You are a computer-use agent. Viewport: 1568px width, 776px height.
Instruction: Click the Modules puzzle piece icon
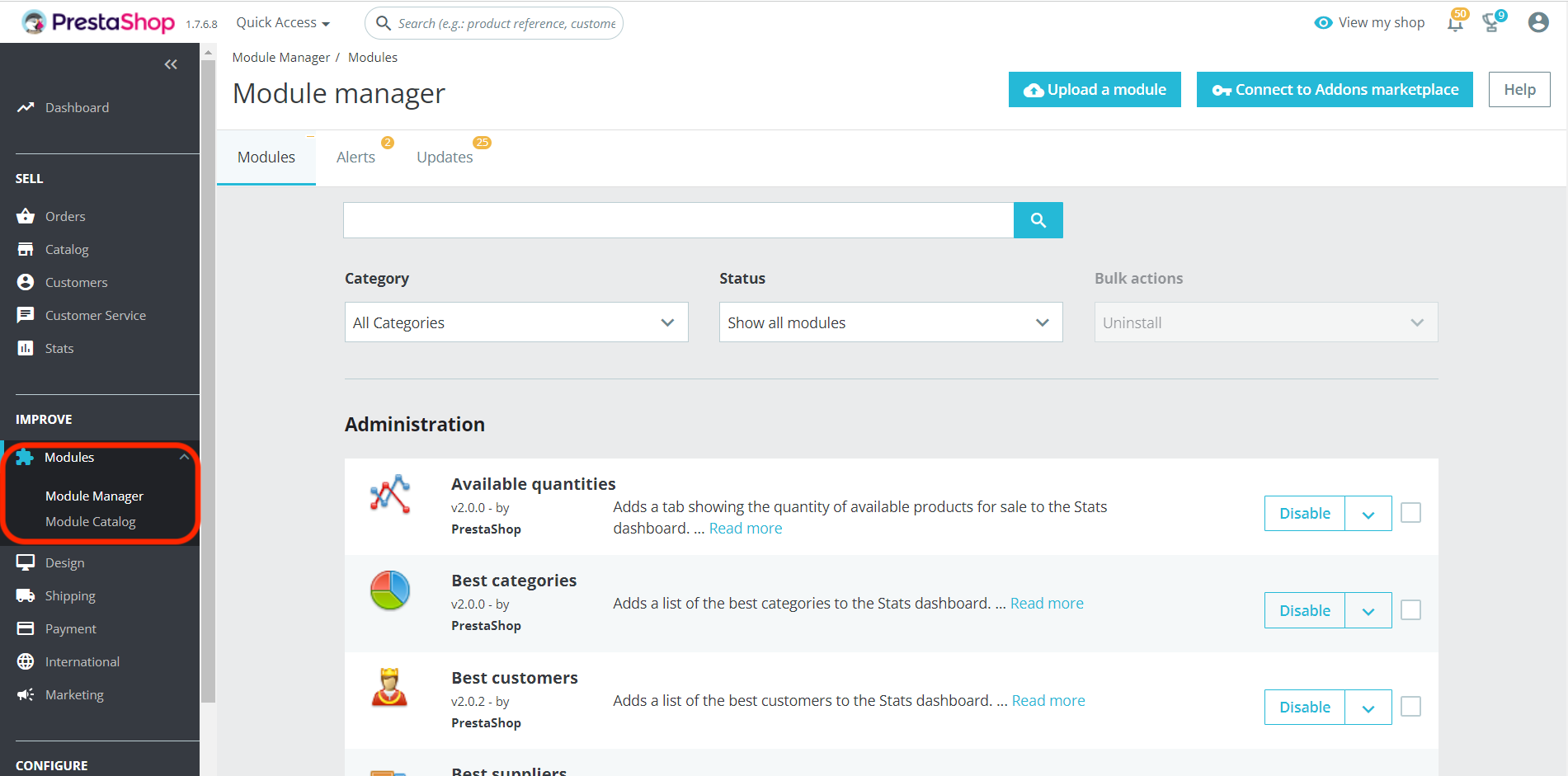pos(25,457)
